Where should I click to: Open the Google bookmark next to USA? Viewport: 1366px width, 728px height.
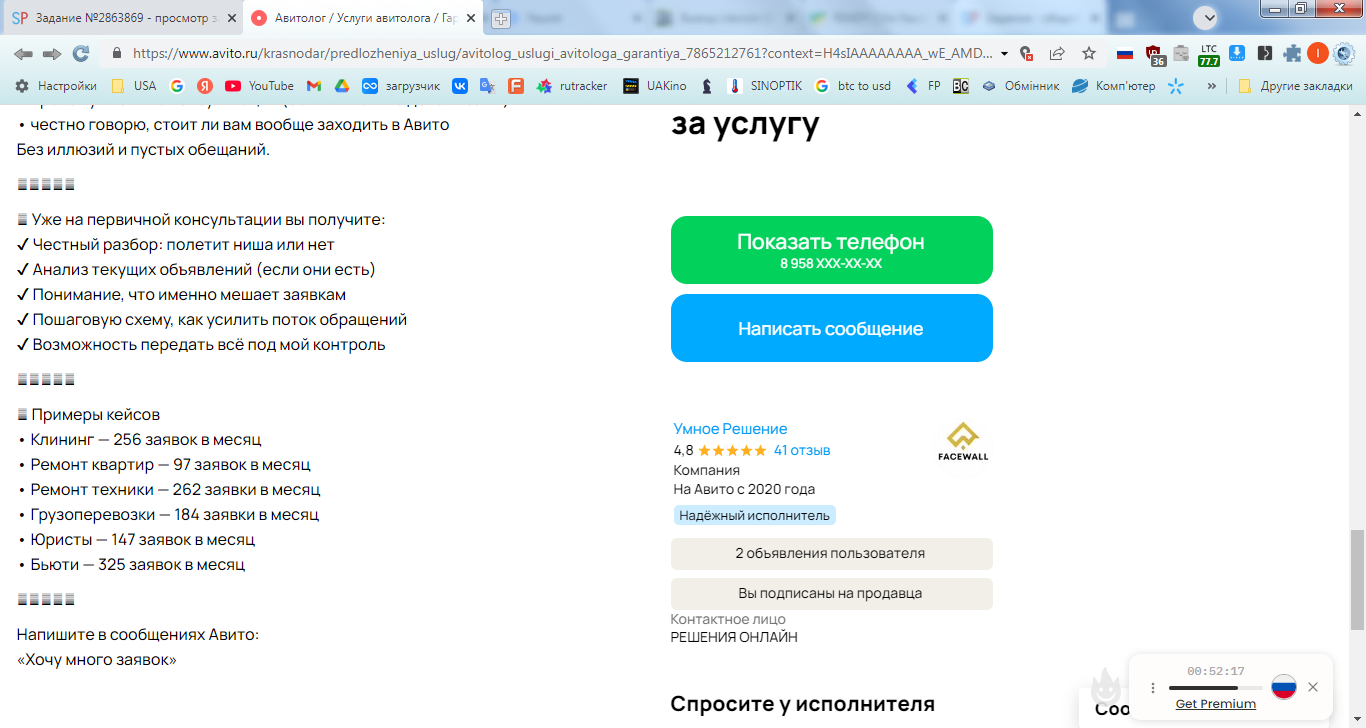pyautogui.click(x=177, y=86)
